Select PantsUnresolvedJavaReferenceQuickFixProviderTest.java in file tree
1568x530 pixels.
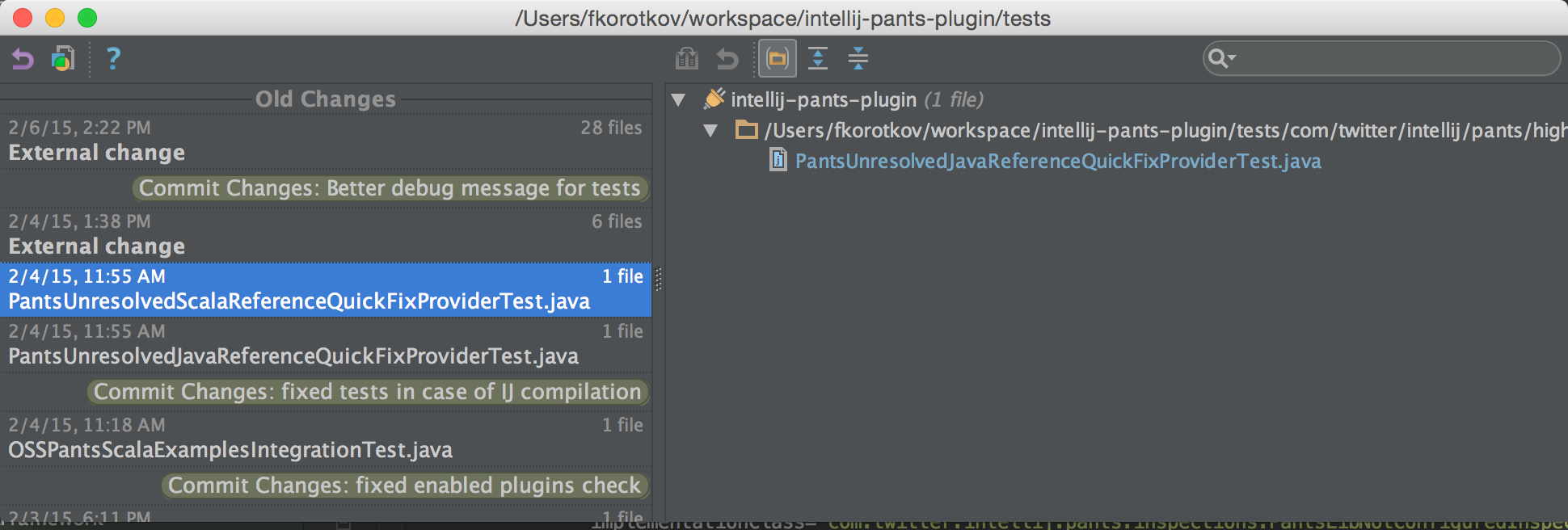tap(1058, 162)
